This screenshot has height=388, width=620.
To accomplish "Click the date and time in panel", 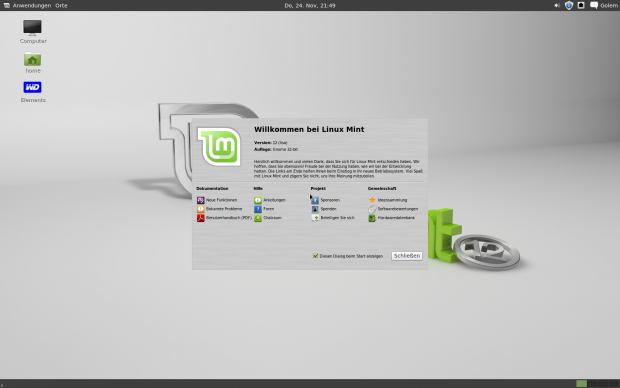I will click(x=310, y=6).
